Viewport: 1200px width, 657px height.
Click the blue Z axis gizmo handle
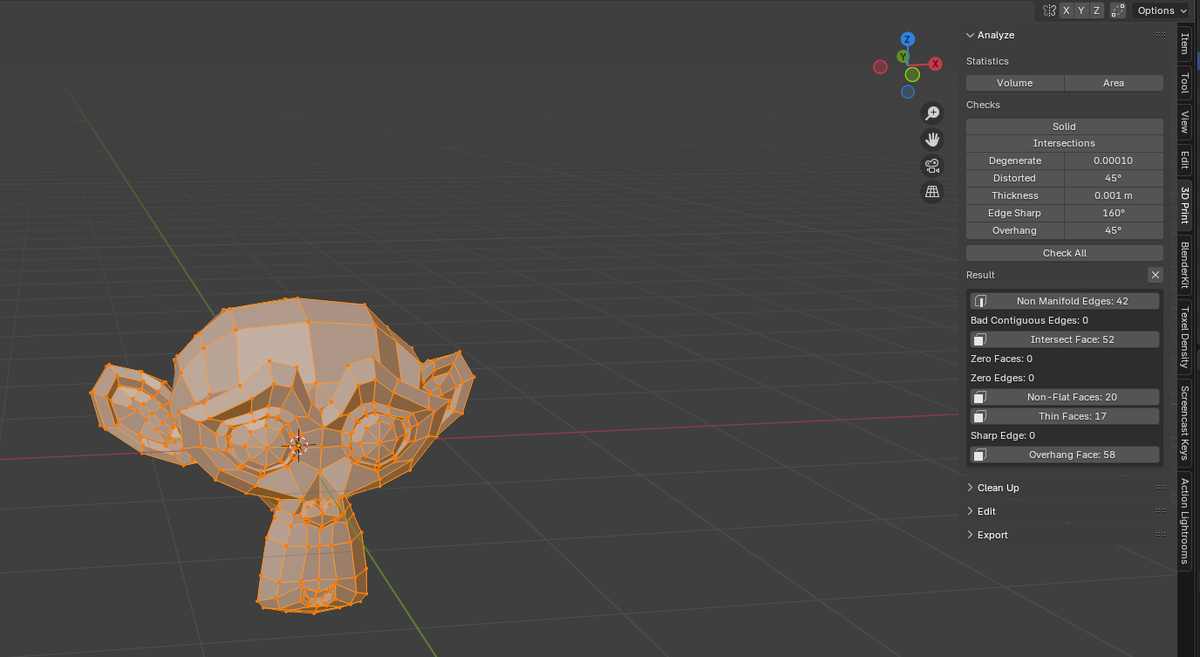click(908, 39)
